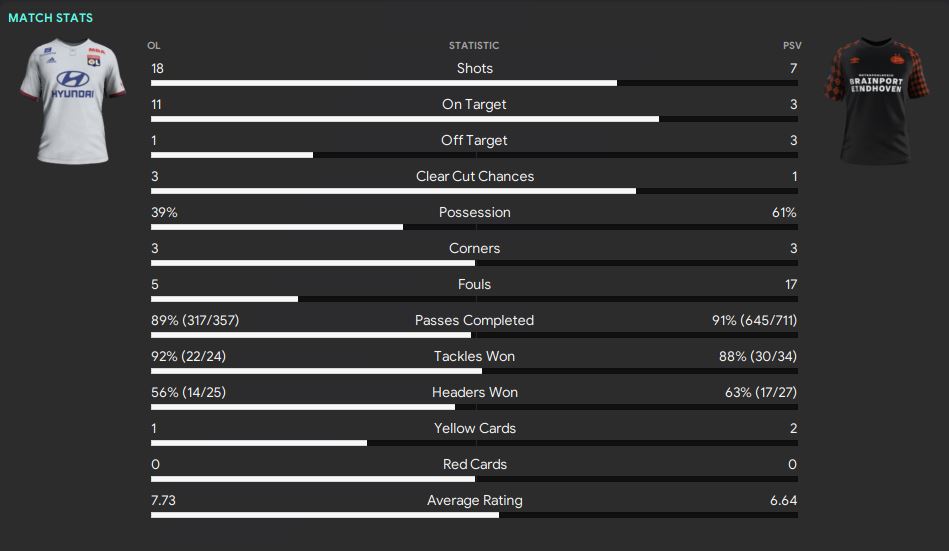Click the Passes Completed label
The height and width of the screenshot is (551, 949).
(474, 320)
